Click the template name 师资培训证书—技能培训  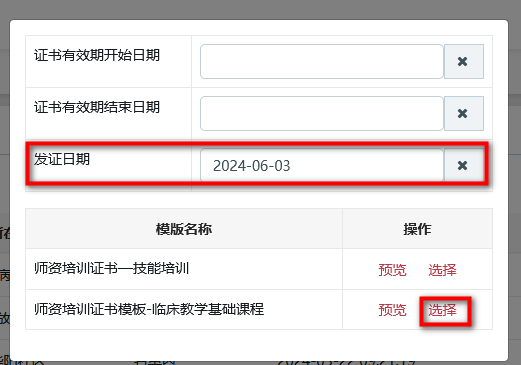[112, 268]
